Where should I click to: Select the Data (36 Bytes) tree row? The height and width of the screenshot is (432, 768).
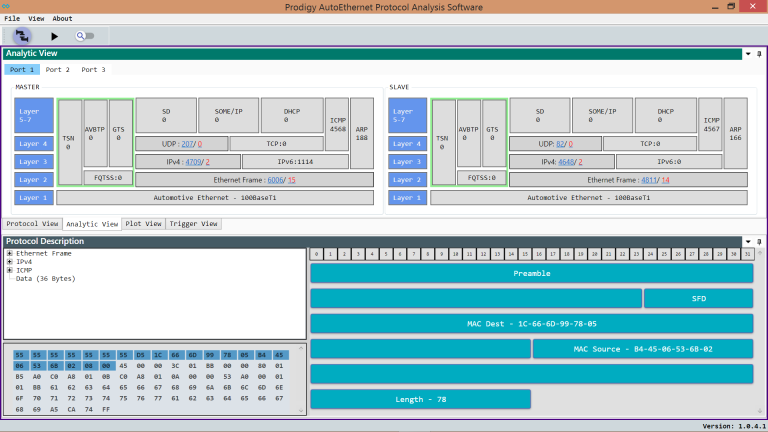tap(46, 279)
